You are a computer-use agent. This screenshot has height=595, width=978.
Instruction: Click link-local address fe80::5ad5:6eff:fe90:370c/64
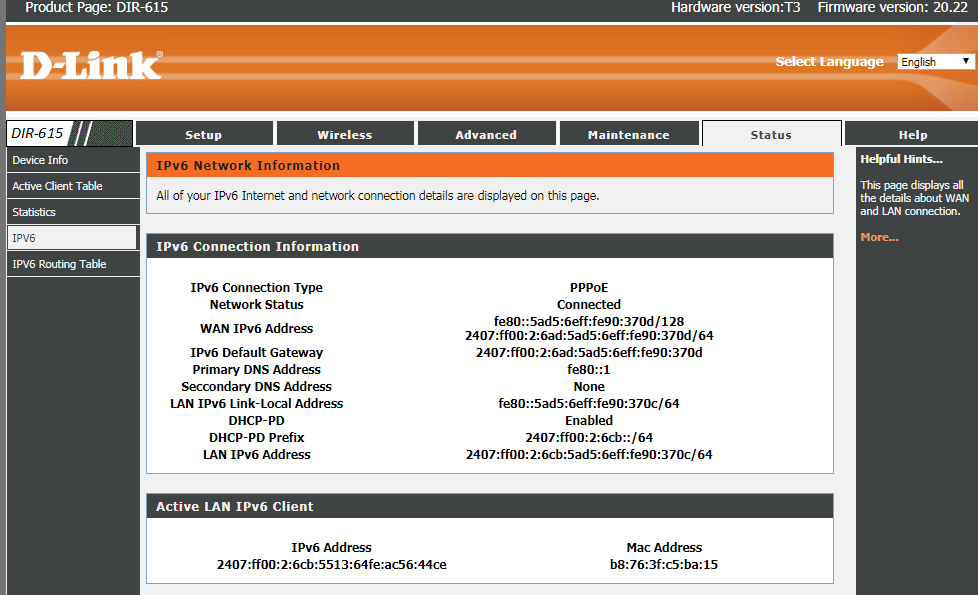click(589, 404)
